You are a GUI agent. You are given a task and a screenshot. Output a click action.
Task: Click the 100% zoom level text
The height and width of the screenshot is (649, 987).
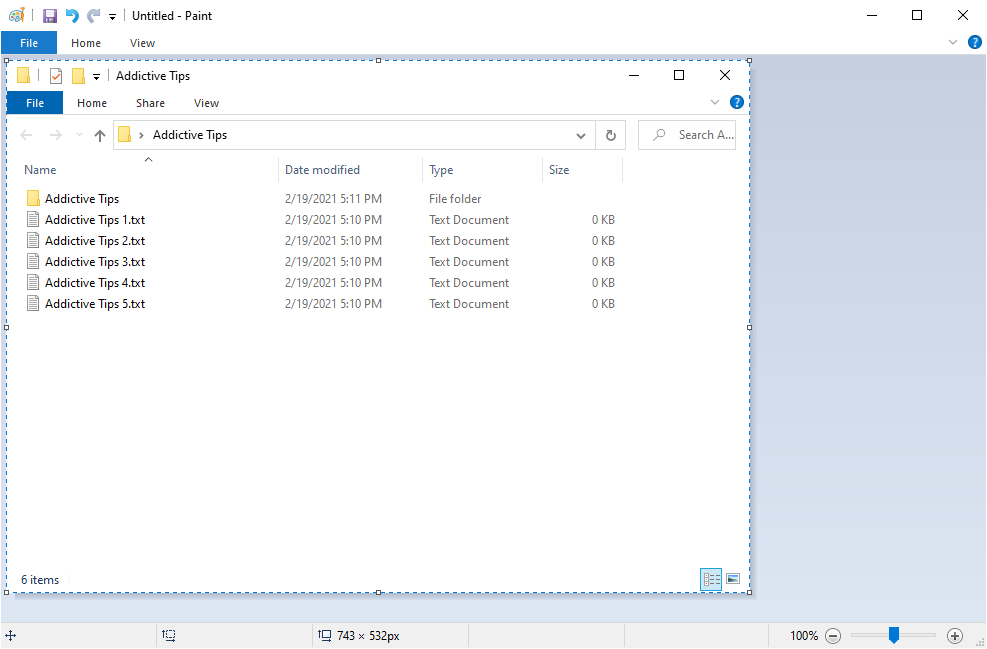[804, 636]
